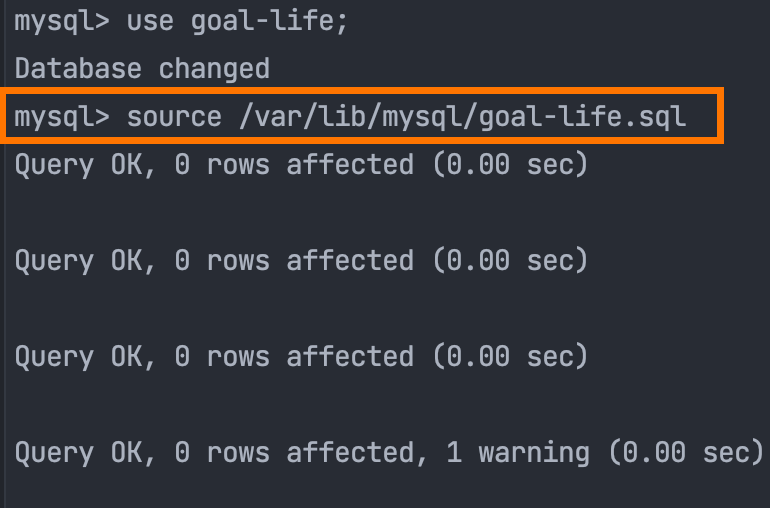770x508 pixels.
Task: Click "goal-life.sql" filename at end of path
Action: pos(583,117)
